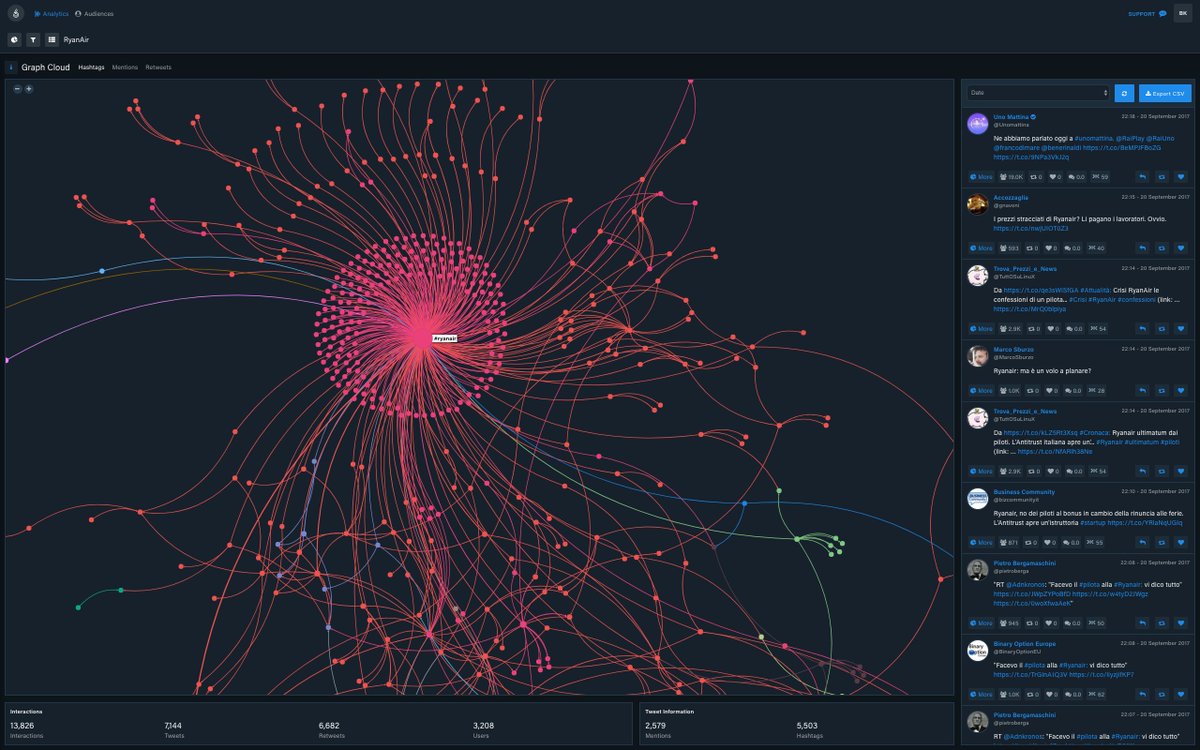Export tweets with Export CSV button
Image resolution: width=1200 pixels, height=750 pixels.
pos(1165,93)
